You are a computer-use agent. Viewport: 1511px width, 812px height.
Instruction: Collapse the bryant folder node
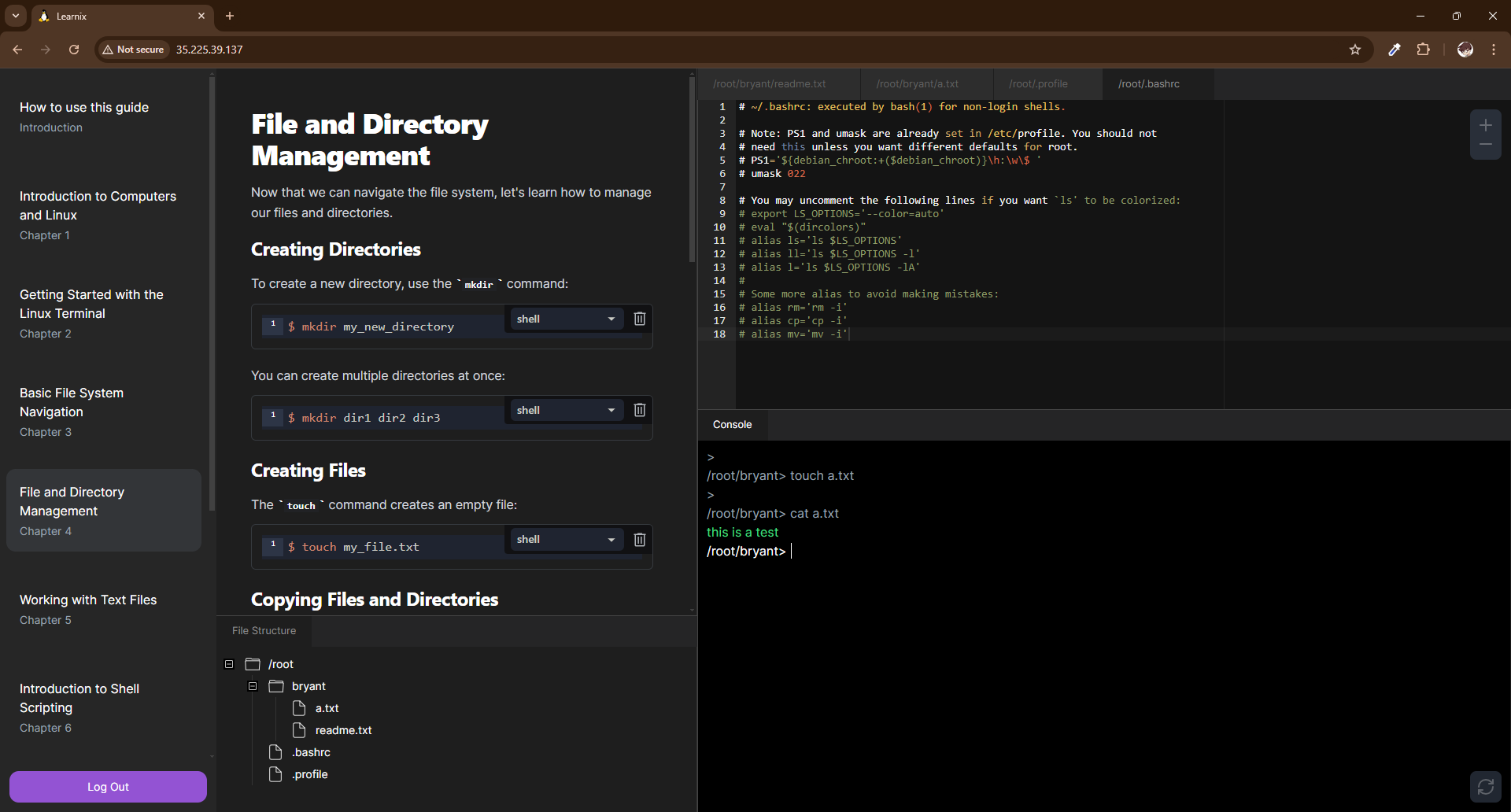[253, 686]
